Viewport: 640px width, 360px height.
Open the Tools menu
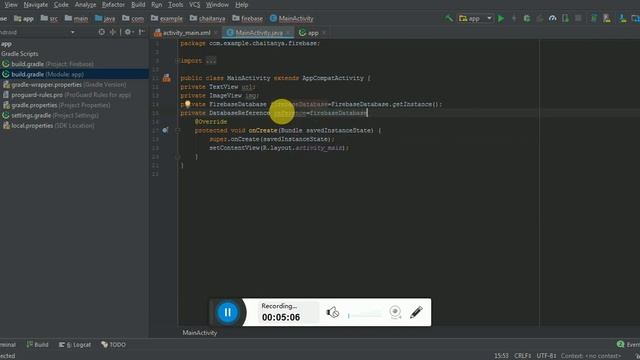point(176,5)
